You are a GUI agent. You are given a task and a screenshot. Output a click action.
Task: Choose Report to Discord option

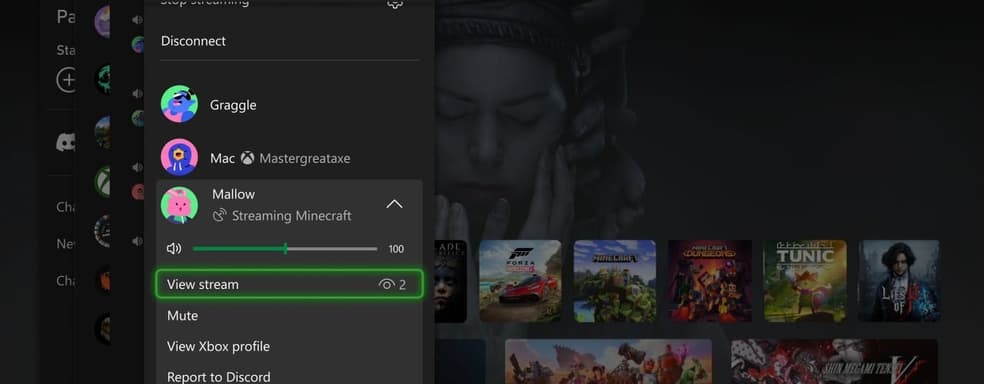coord(219,376)
